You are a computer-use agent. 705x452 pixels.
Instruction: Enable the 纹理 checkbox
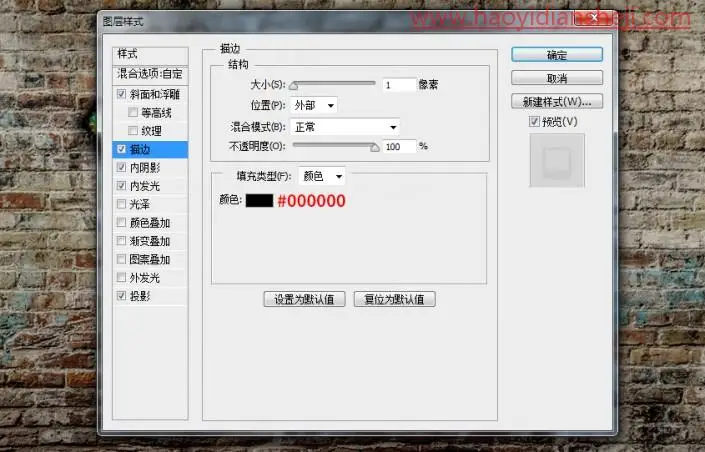pos(133,130)
